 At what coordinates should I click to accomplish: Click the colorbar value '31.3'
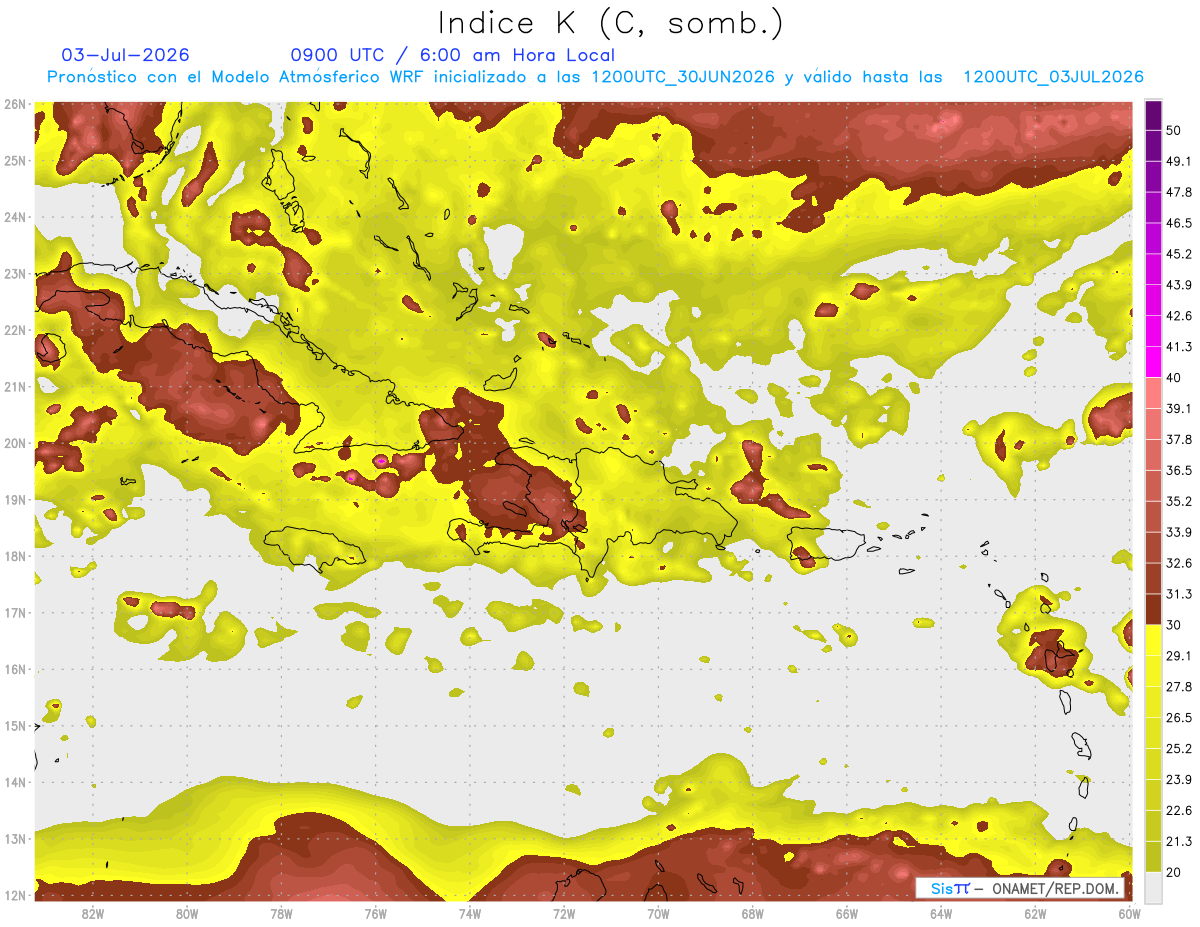[x=1178, y=594]
